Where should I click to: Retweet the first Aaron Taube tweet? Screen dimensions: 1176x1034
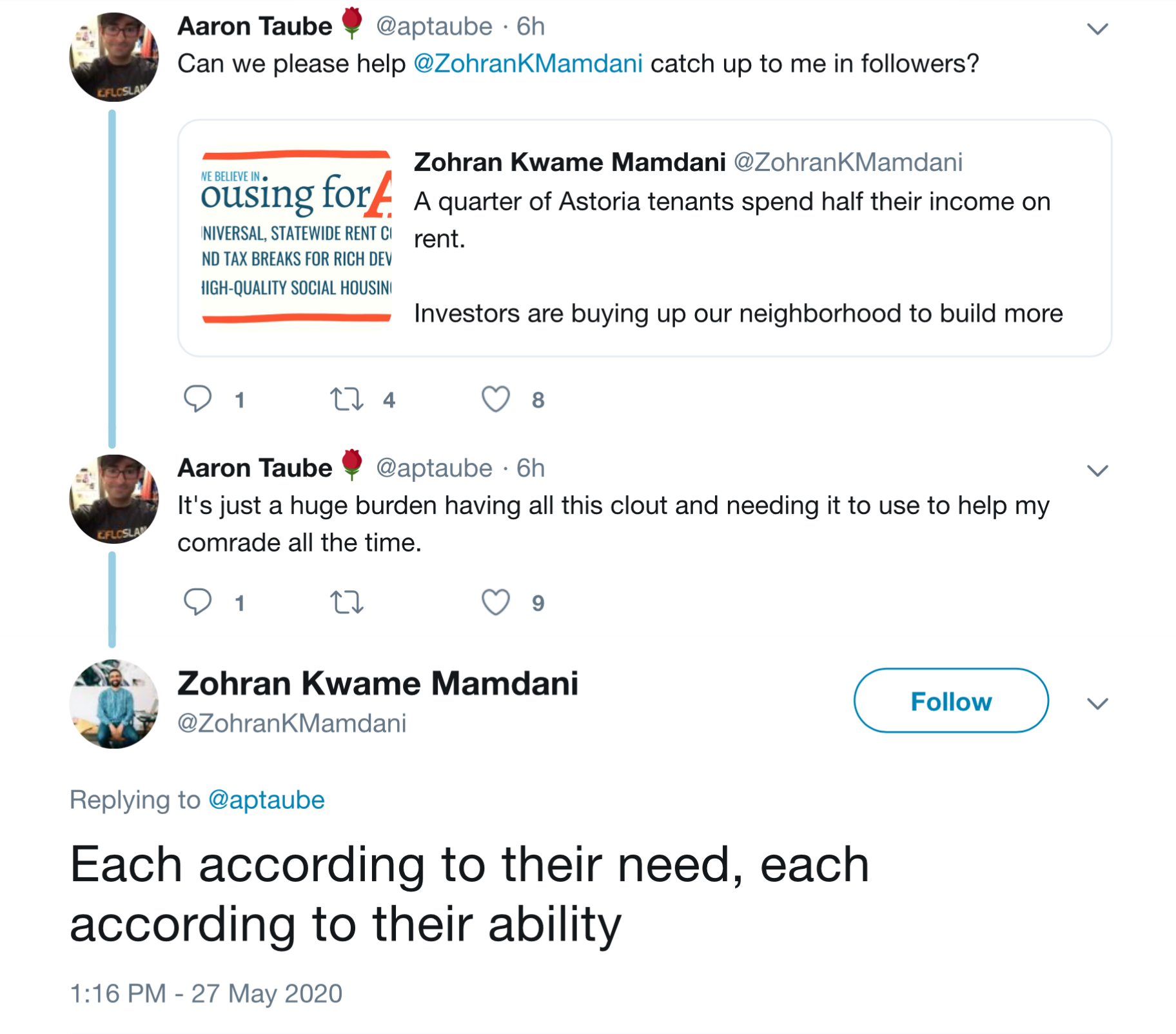point(347,399)
